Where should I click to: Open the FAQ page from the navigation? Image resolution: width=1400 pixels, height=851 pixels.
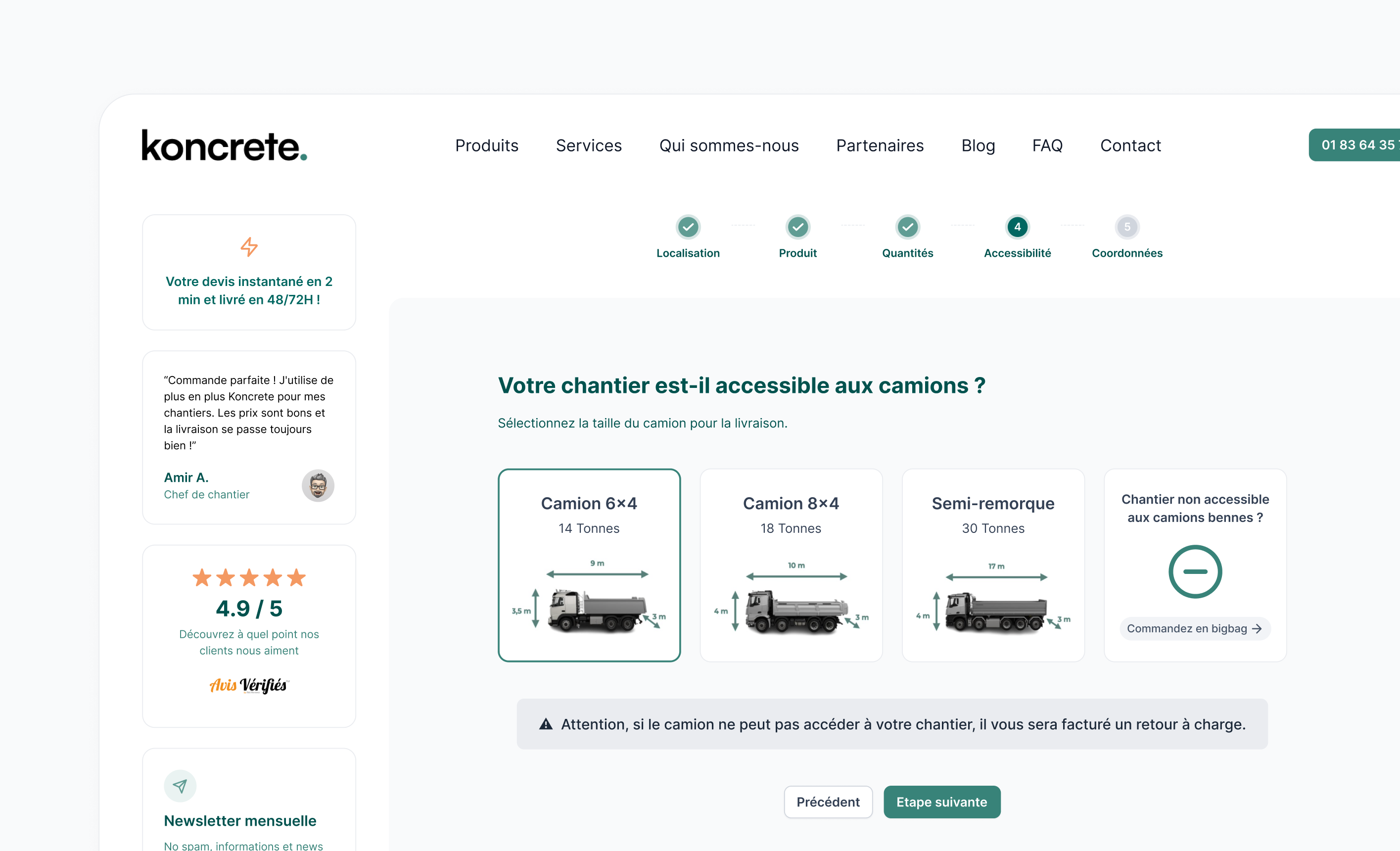tap(1047, 145)
